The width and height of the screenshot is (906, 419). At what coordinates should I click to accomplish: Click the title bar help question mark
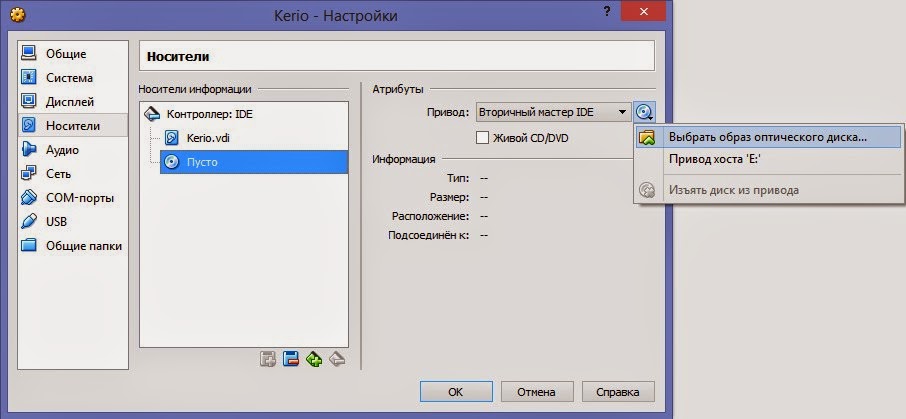point(607,12)
